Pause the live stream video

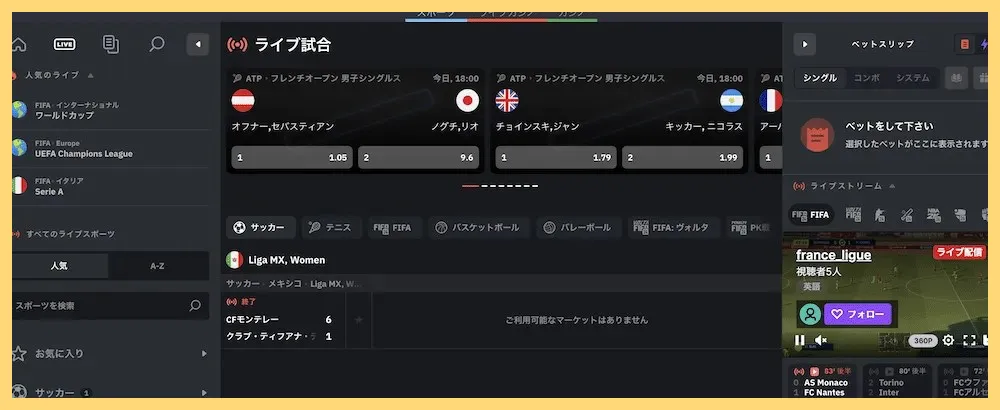(799, 340)
